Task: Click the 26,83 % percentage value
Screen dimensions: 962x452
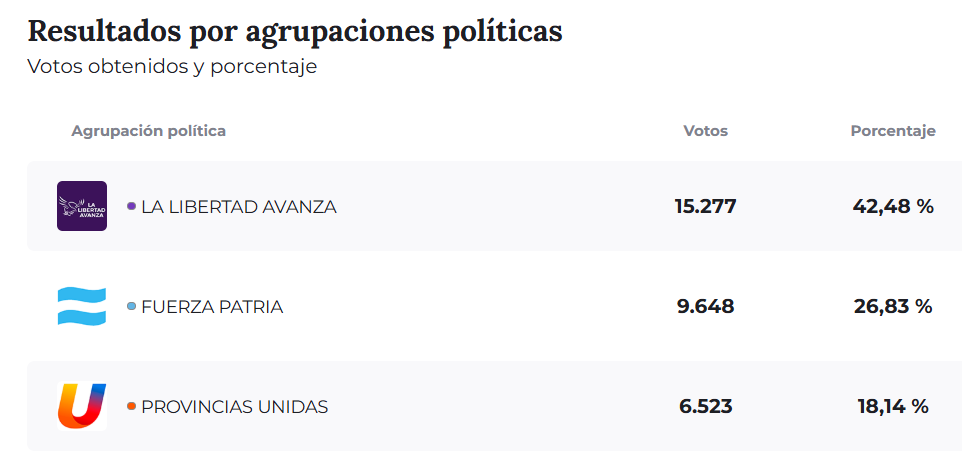Action: (893, 307)
